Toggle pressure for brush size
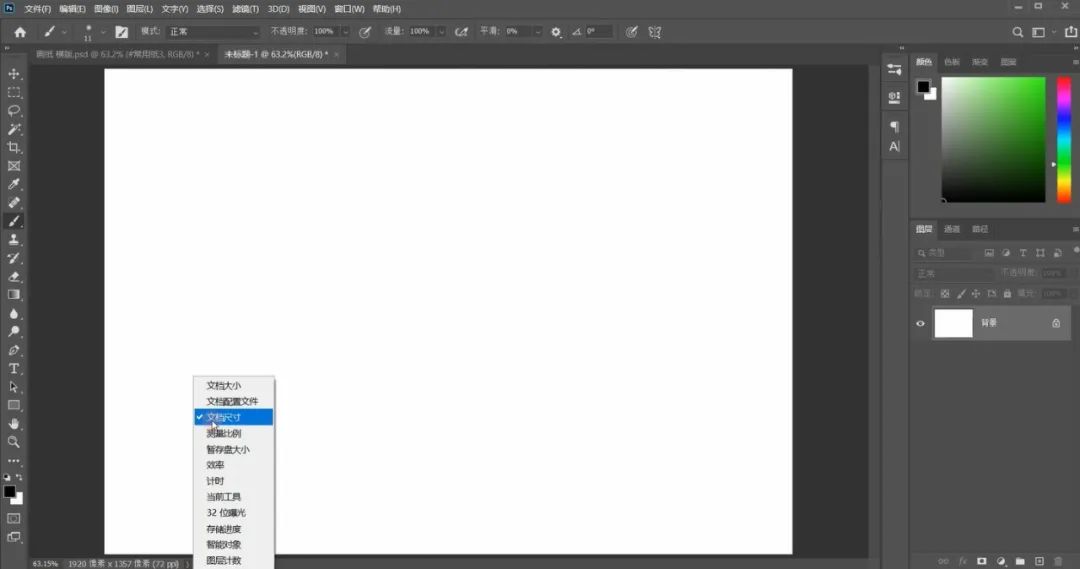This screenshot has height=569, width=1080. [x=632, y=32]
